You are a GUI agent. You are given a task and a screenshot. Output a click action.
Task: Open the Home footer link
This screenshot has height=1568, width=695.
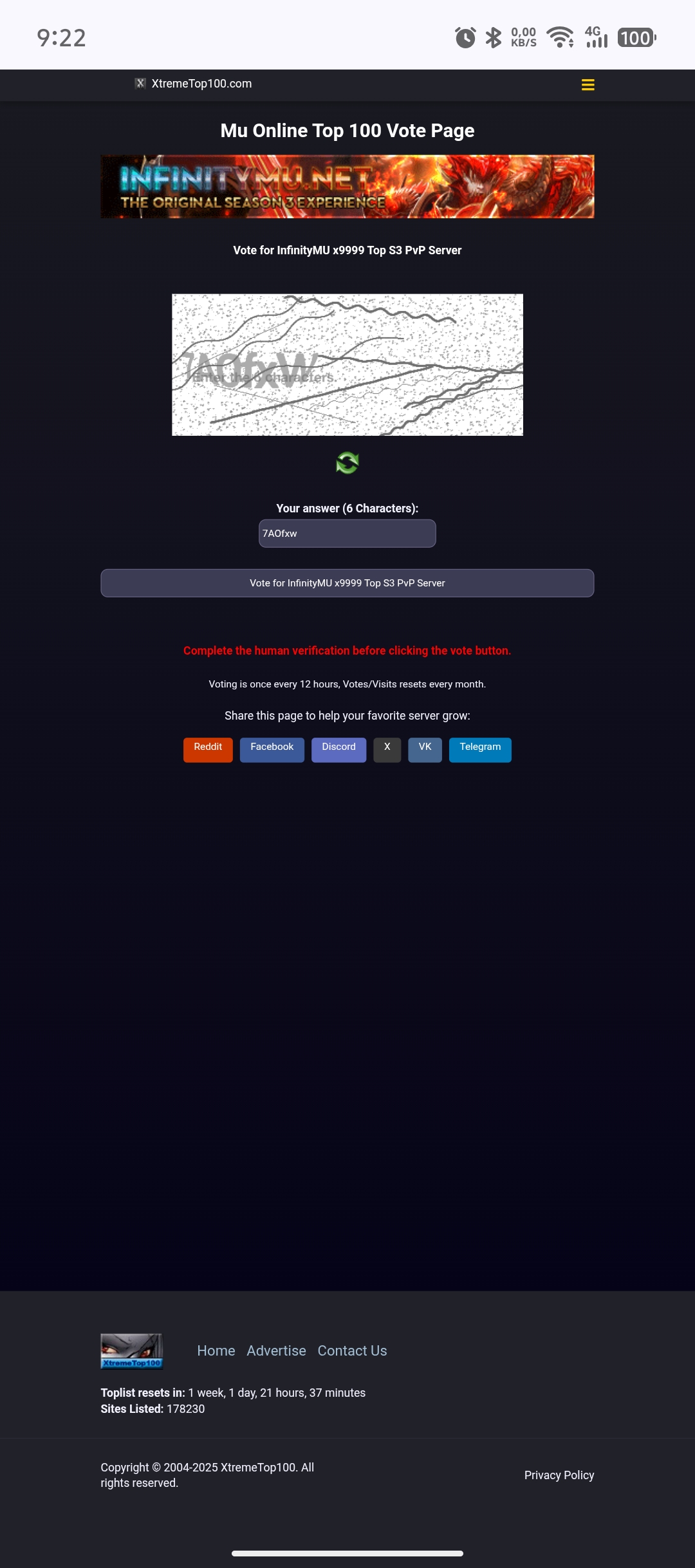(x=216, y=1351)
